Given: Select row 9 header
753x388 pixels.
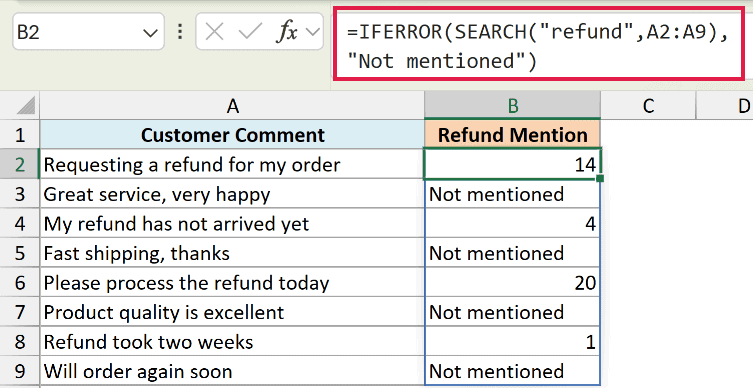Looking at the screenshot, I should (20, 371).
